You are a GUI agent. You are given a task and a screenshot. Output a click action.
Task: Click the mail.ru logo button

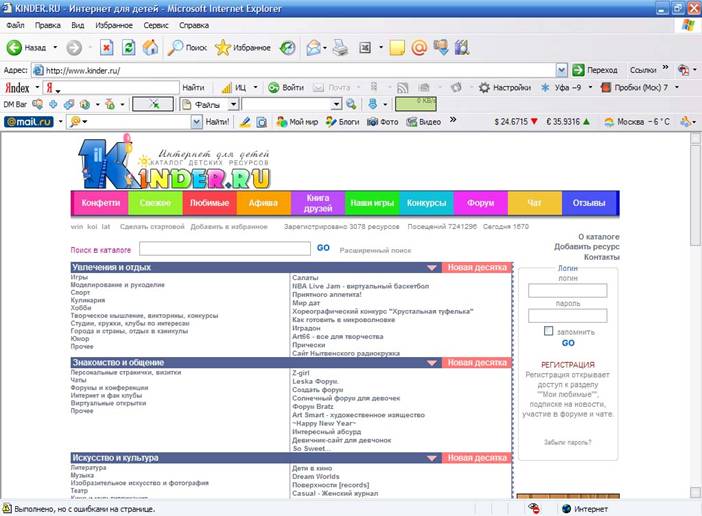[29, 122]
